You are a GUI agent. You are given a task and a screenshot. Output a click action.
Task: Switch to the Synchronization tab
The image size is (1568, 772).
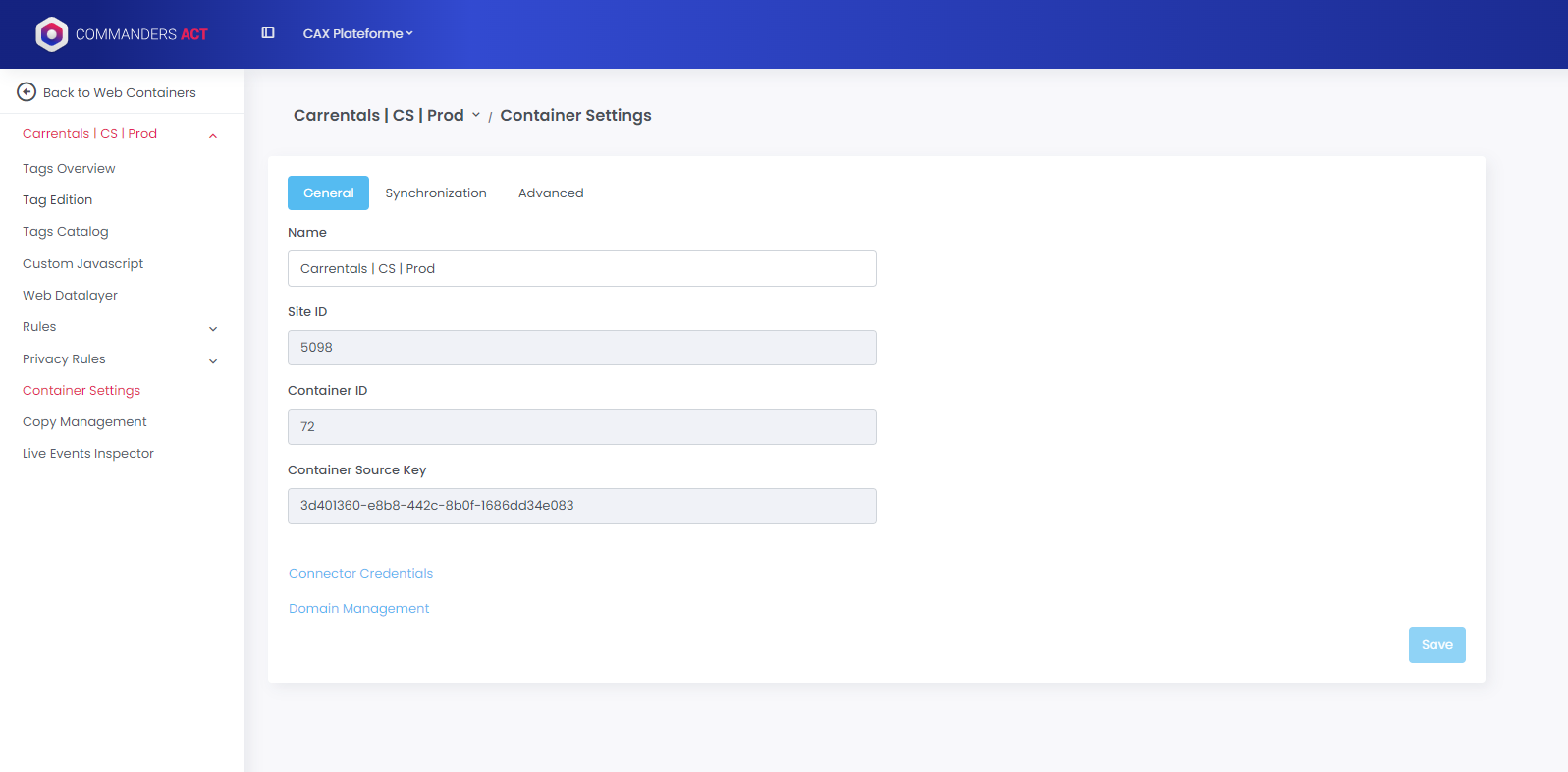tap(436, 193)
